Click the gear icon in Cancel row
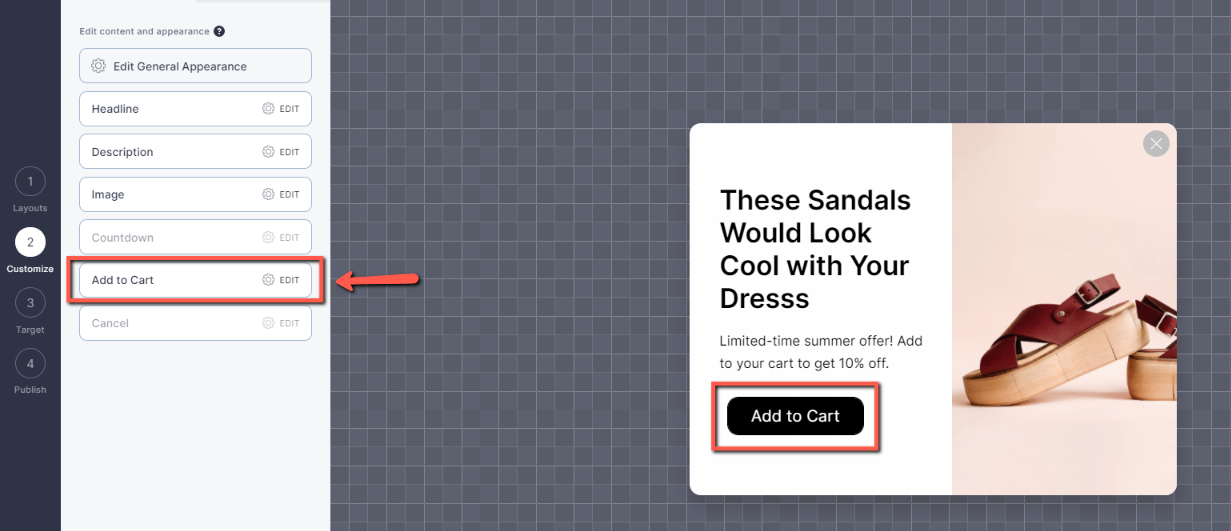This screenshot has width=1231, height=531. 268,323
